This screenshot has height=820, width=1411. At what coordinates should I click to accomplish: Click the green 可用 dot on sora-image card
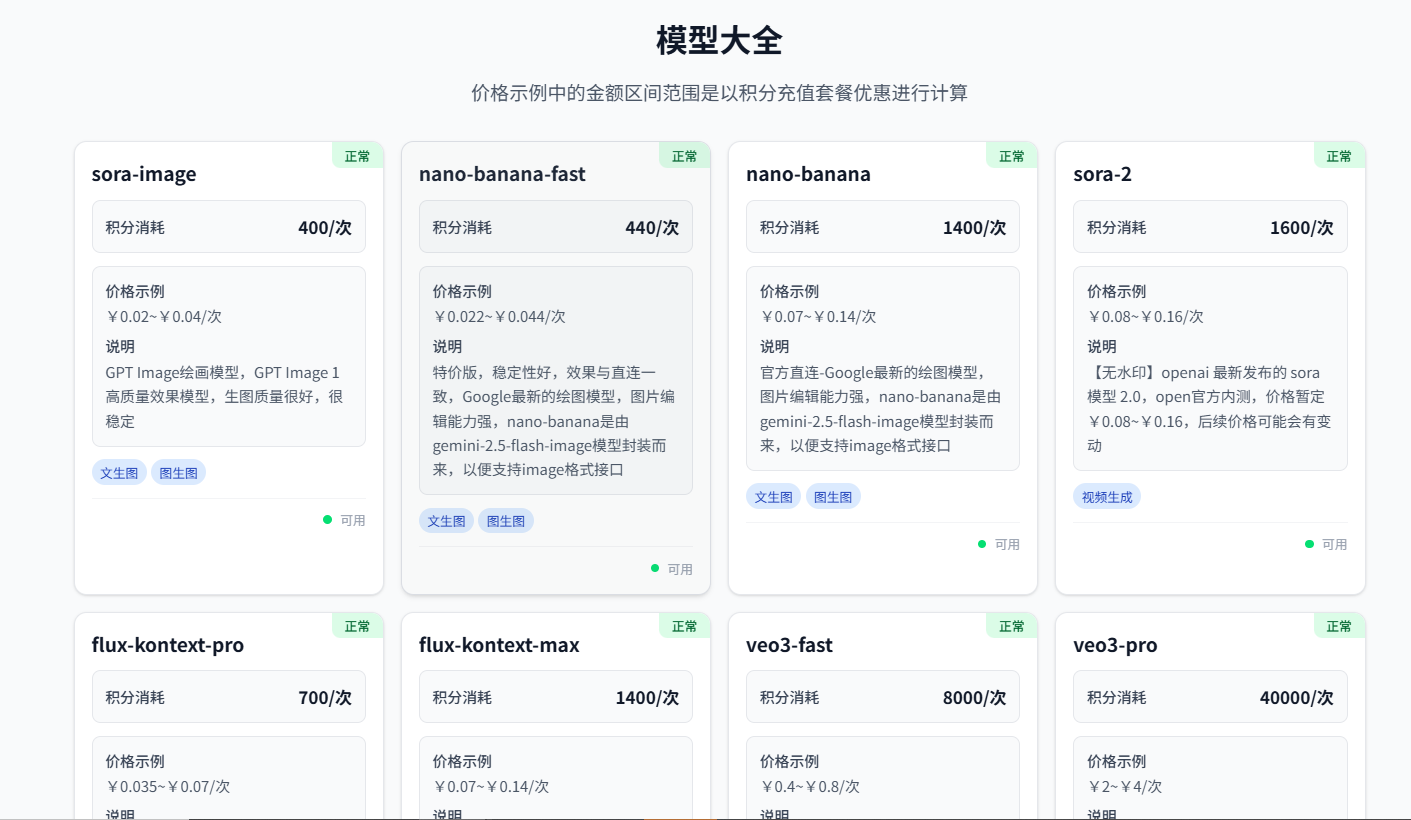coord(327,520)
